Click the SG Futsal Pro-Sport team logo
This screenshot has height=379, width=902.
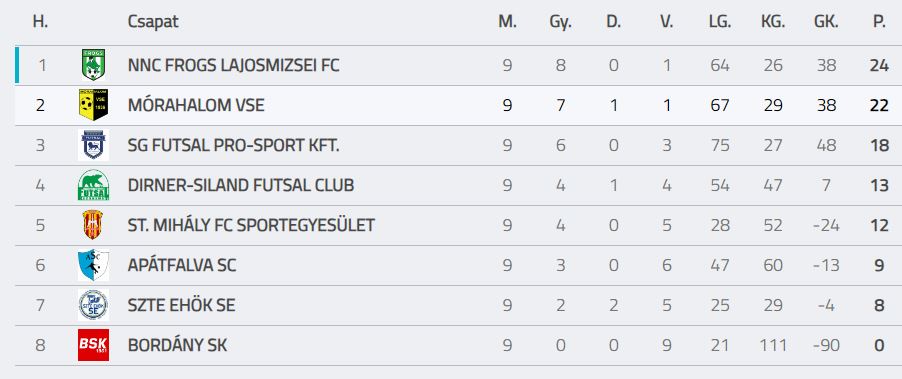93,145
